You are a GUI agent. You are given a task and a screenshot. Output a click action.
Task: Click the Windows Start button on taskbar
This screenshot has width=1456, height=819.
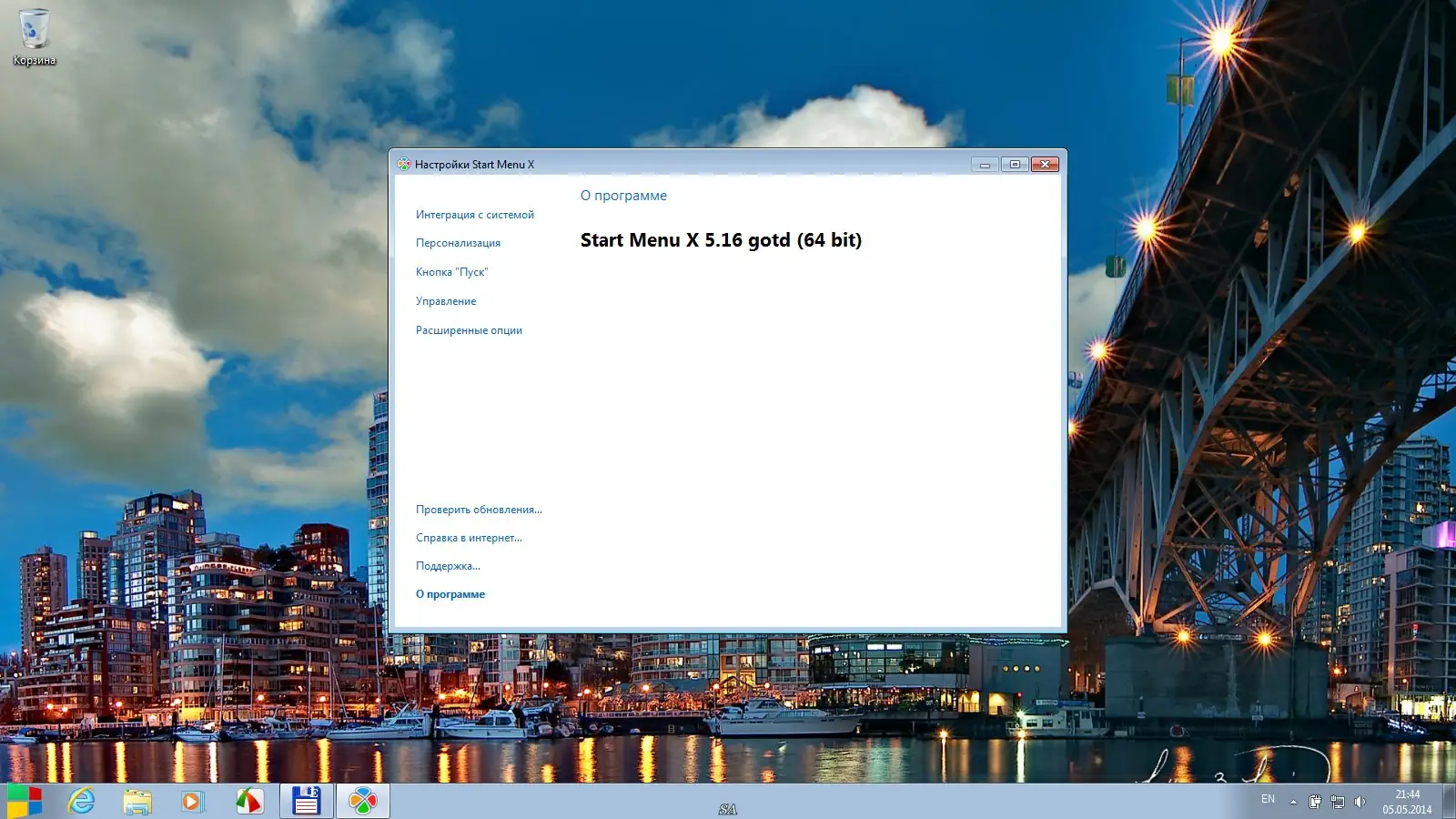click(x=24, y=802)
